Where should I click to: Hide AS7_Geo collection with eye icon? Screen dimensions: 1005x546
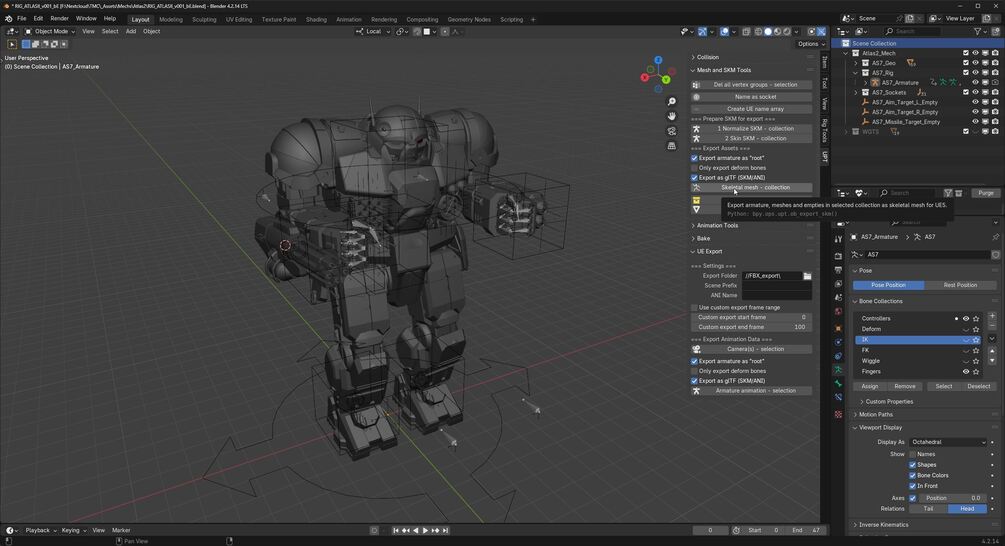975,63
